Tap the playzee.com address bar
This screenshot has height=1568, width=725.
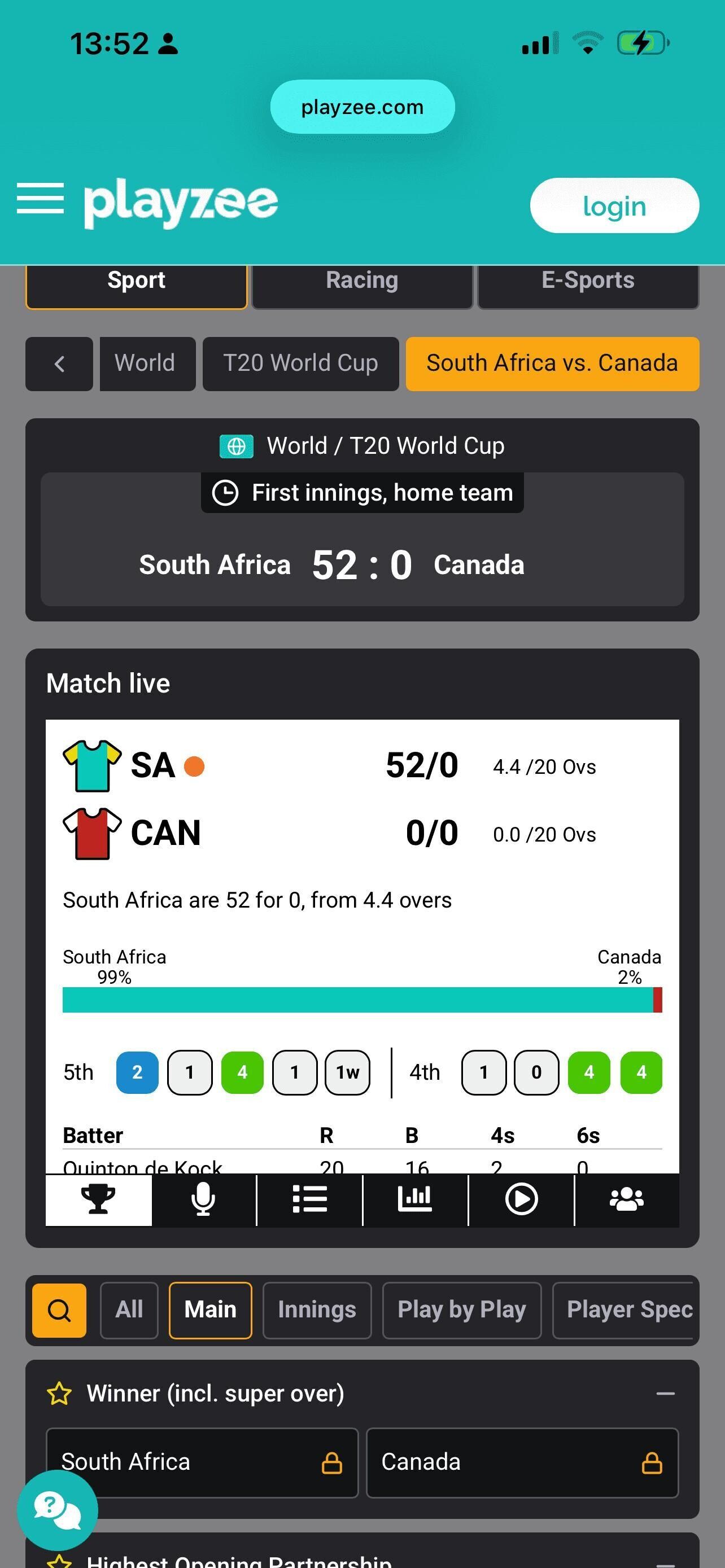coord(362,107)
